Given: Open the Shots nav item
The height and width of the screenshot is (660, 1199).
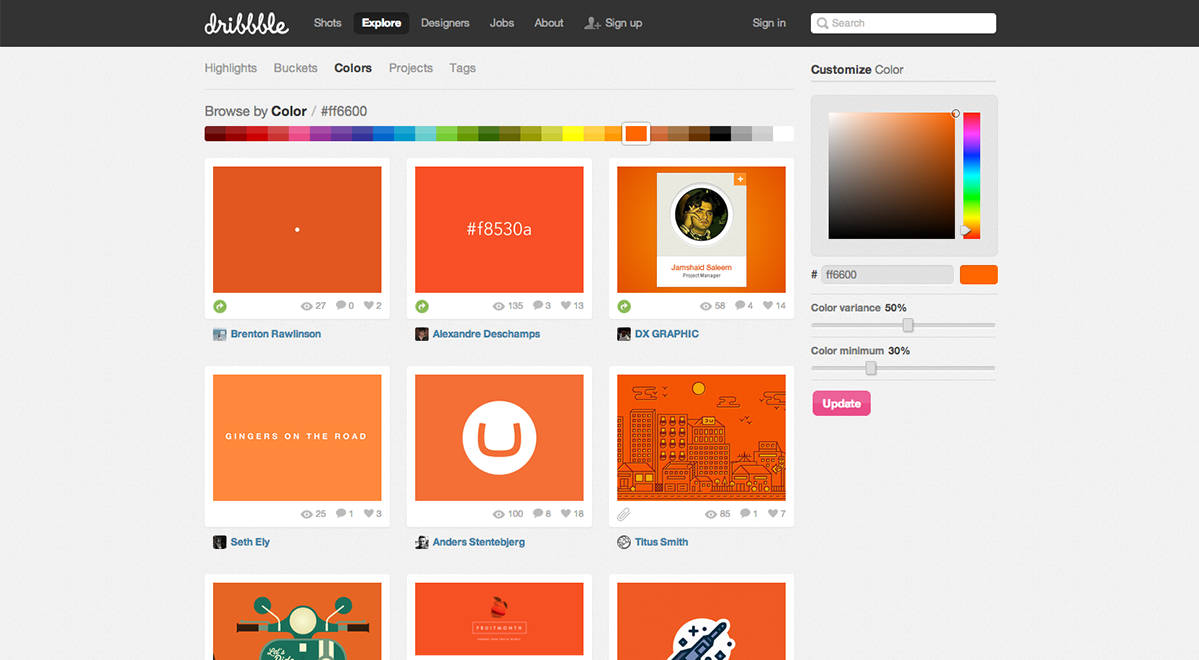Looking at the screenshot, I should coord(327,23).
